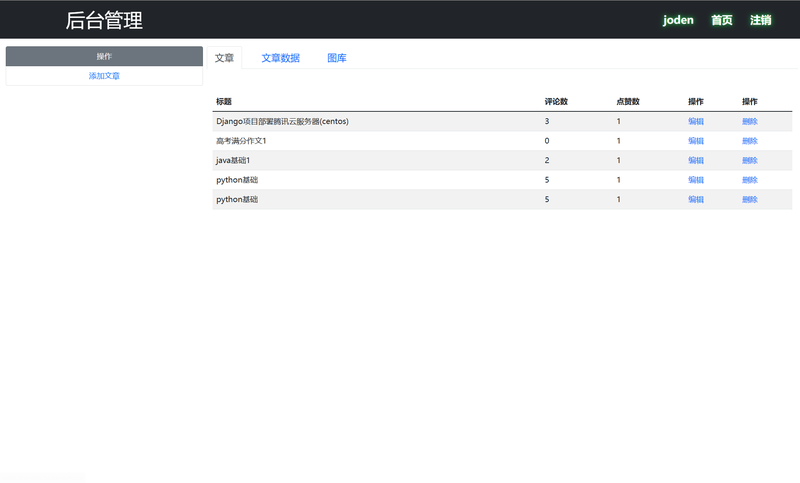Open the 添加文章 link in sidebar
This screenshot has height=483, width=800.
(x=104, y=76)
